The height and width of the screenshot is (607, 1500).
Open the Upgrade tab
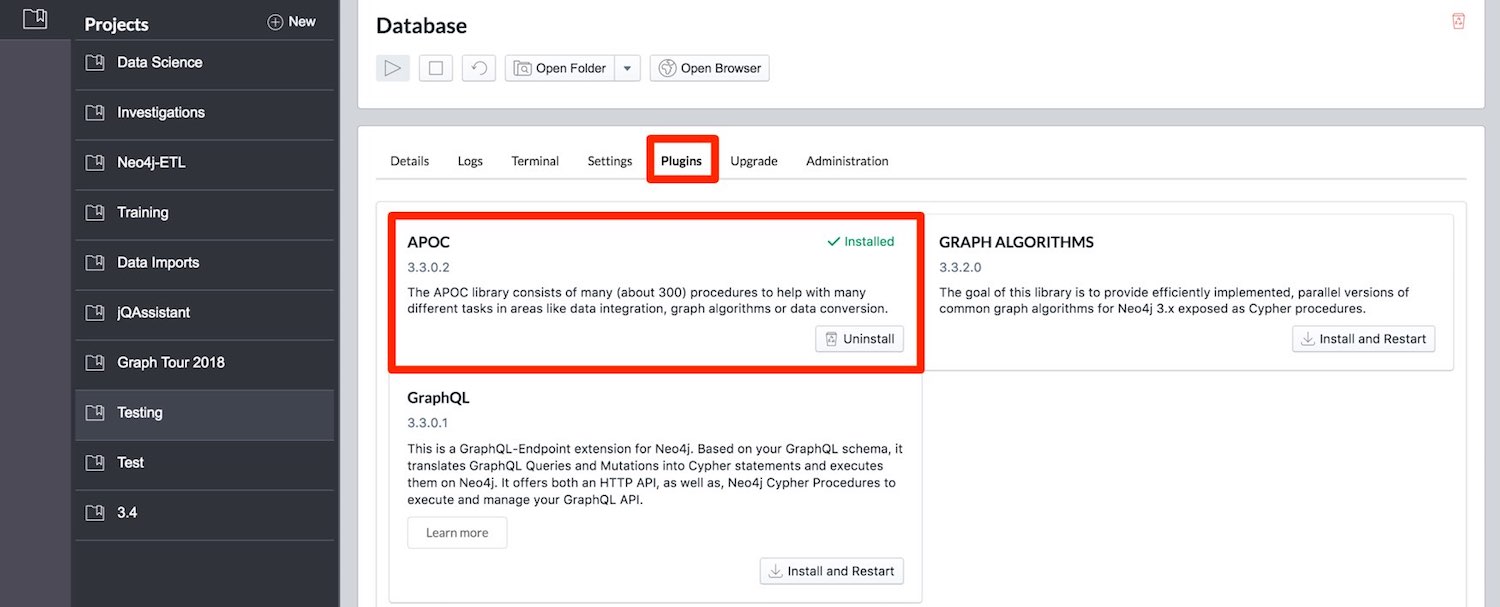(754, 161)
